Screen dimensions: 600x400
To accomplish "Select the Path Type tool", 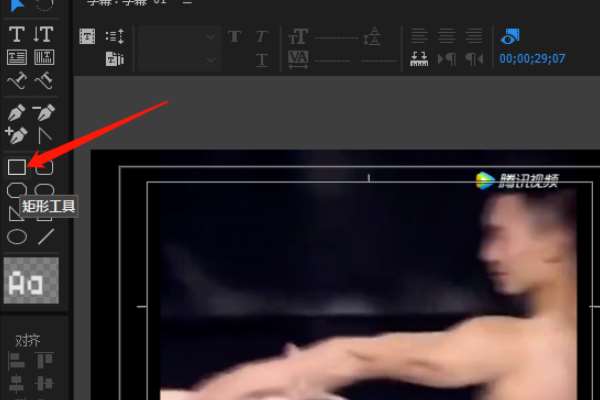I will point(16,80).
